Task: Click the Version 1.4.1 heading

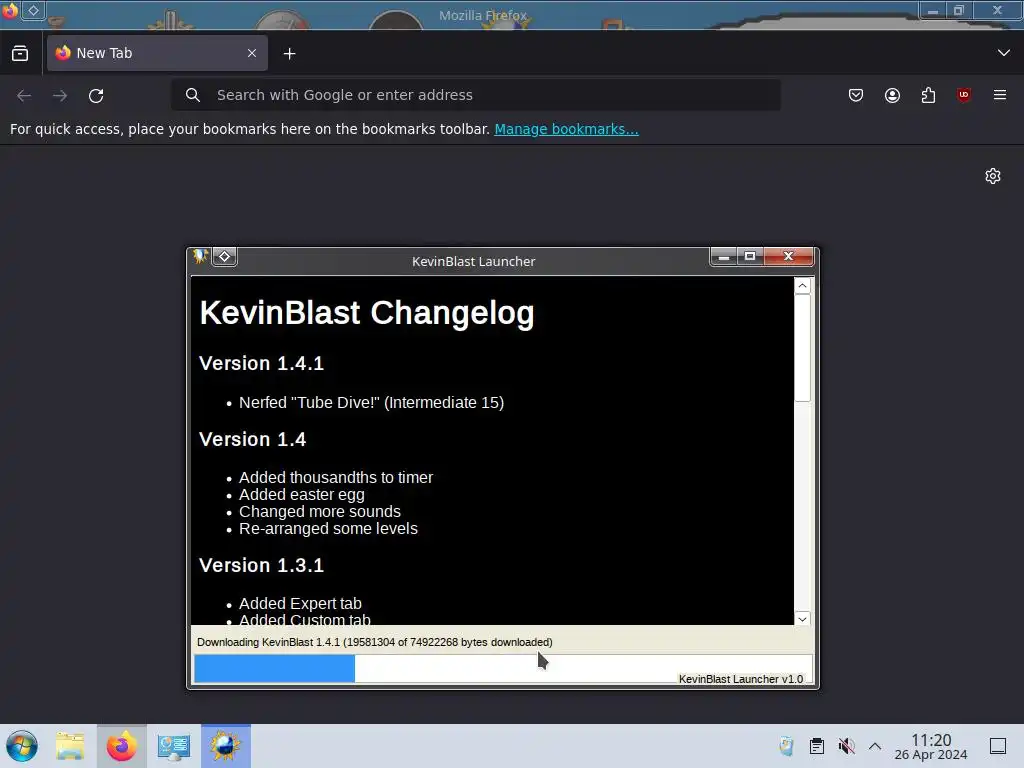Action: (261, 364)
